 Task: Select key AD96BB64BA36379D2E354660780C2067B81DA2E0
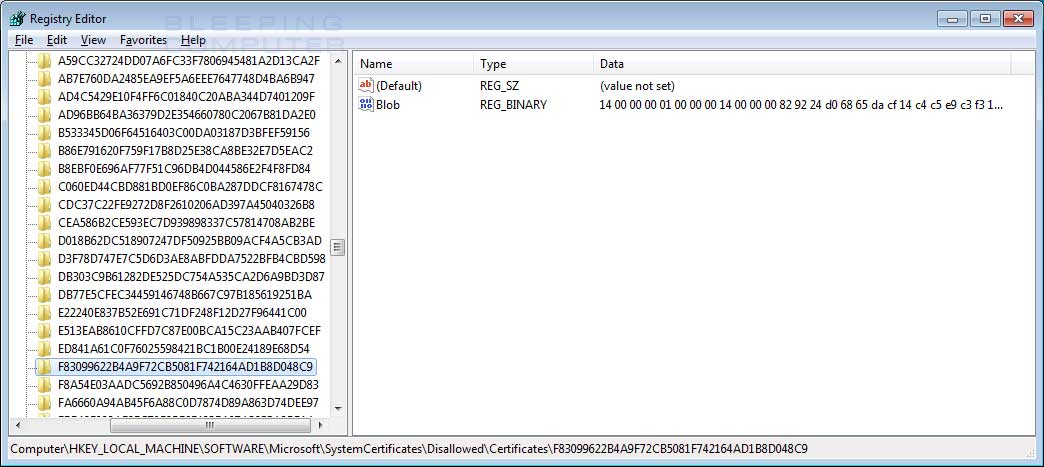pos(187,115)
